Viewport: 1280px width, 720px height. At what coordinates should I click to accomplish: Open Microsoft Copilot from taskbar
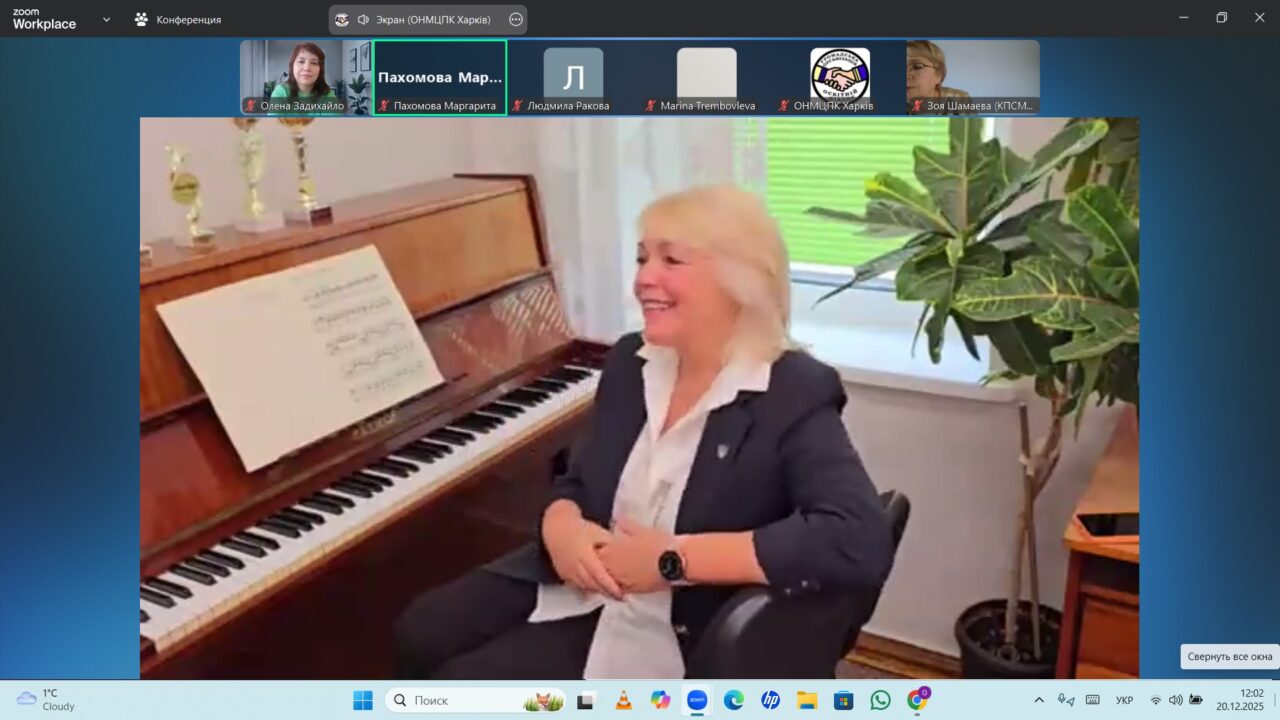click(660, 700)
